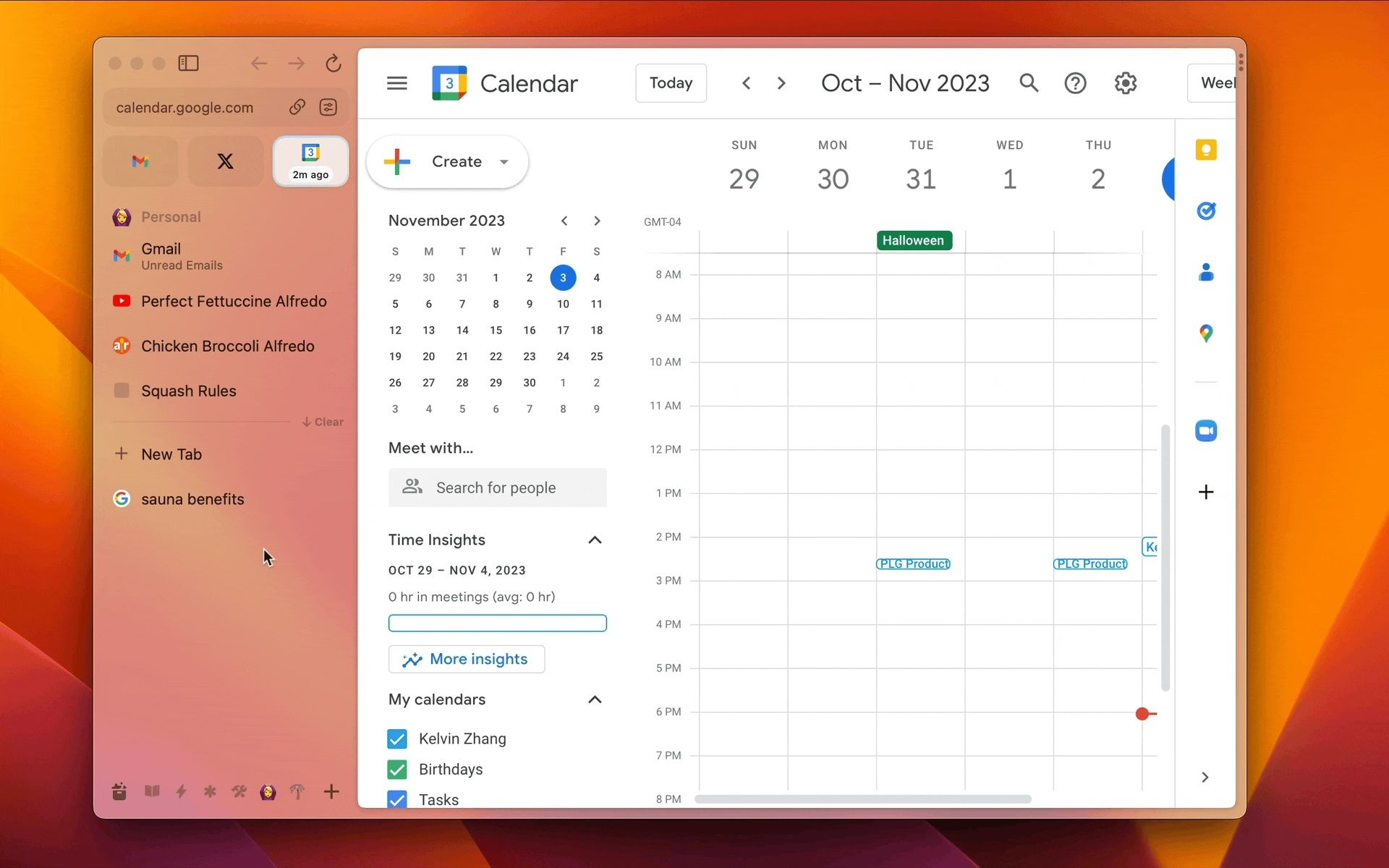Select Today navigation button
This screenshot has width=1389, height=868.
[x=671, y=82]
